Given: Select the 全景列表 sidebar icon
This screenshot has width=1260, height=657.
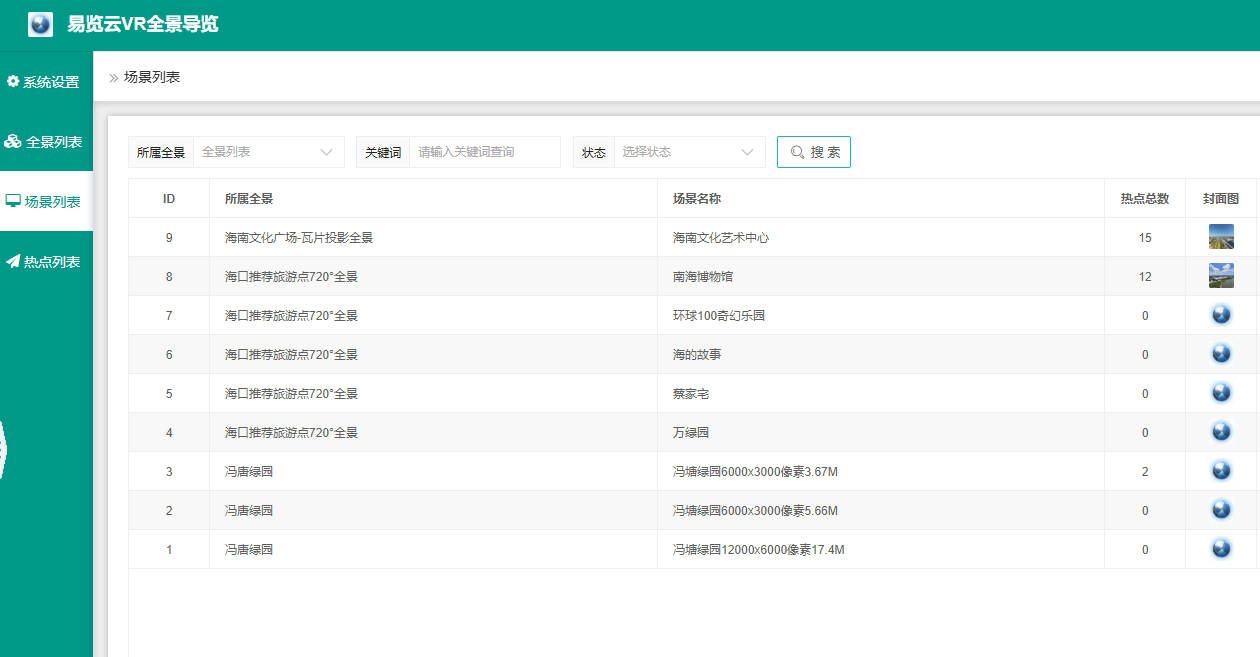Looking at the screenshot, I should 13,141.
